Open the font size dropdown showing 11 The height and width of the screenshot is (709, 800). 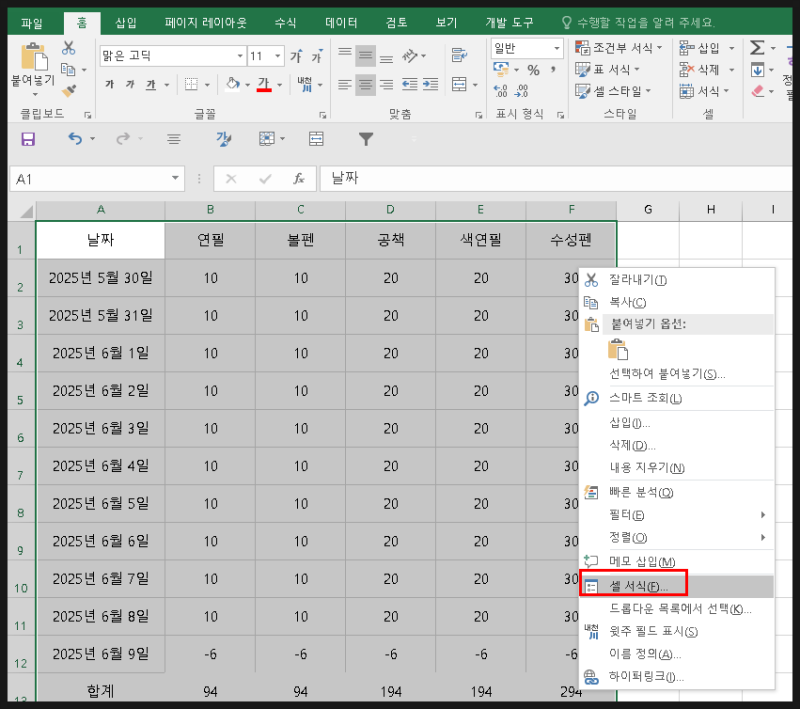[x=278, y=56]
